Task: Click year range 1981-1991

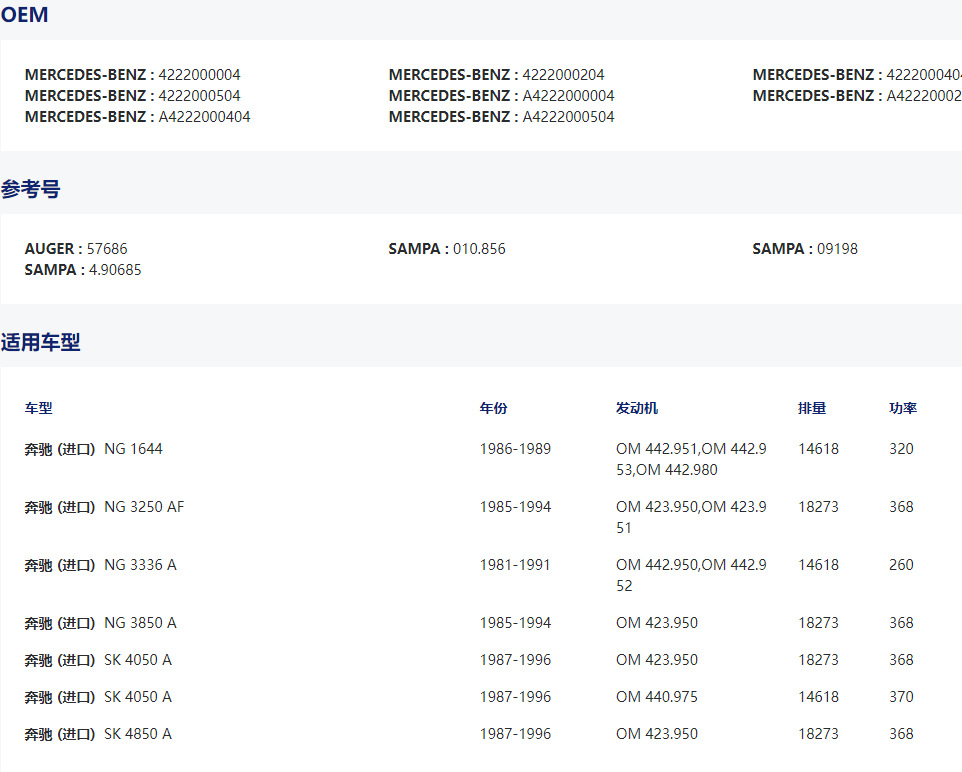Action: pyautogui.click(x=515, y=565)
